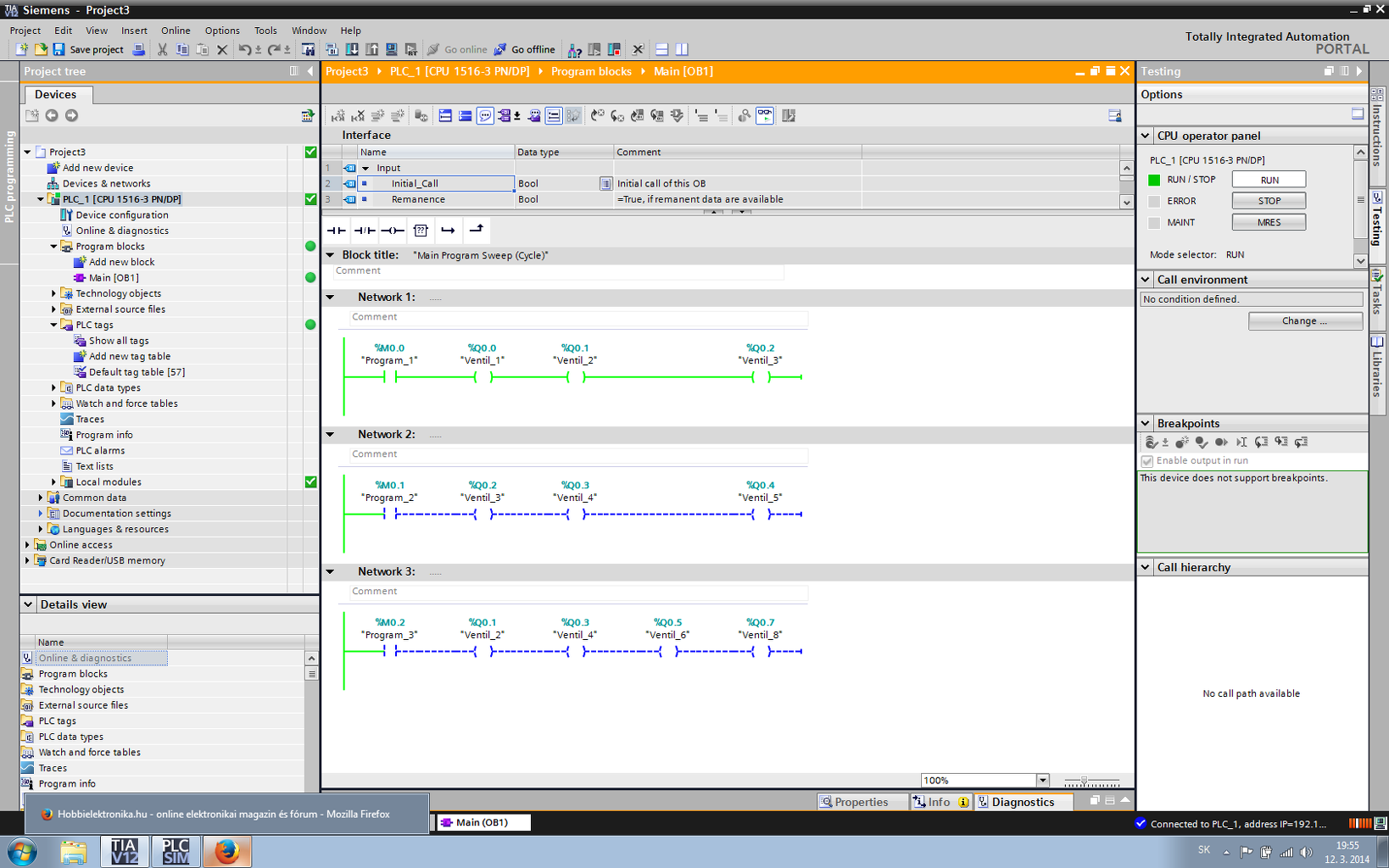Image resolution: width=1389 pixels, height=868 pixels.
Task: Cut selection with the scissors icon
Action: pyautogui.click(x=162, y=49)
